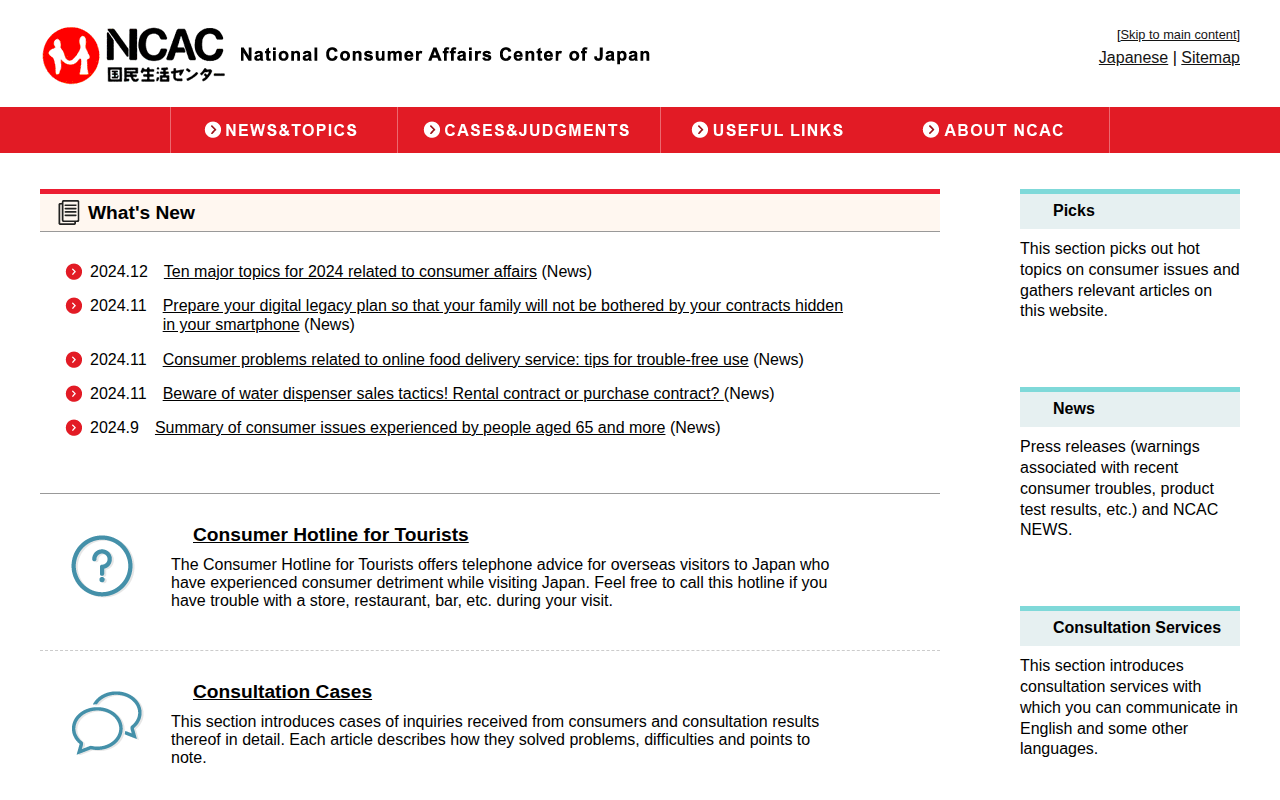Open the water dispenser sales tactics article

[443, 394]
